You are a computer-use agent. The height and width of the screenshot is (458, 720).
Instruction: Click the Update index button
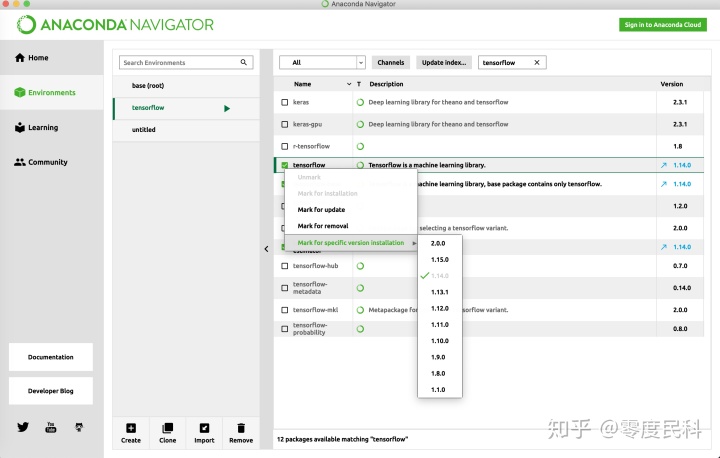click(x=444, y=62)
